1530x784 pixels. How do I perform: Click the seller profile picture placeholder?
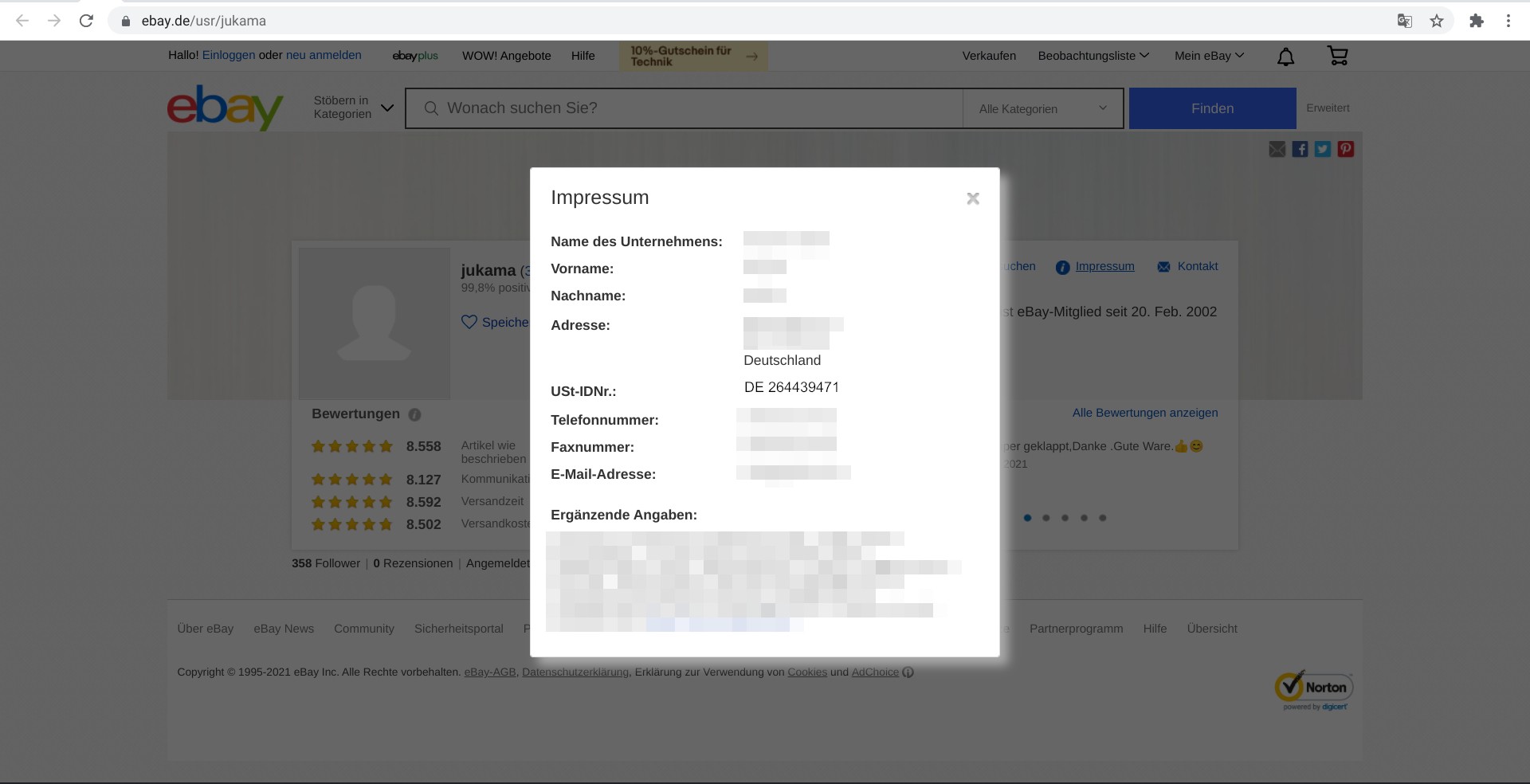point(374,323)
